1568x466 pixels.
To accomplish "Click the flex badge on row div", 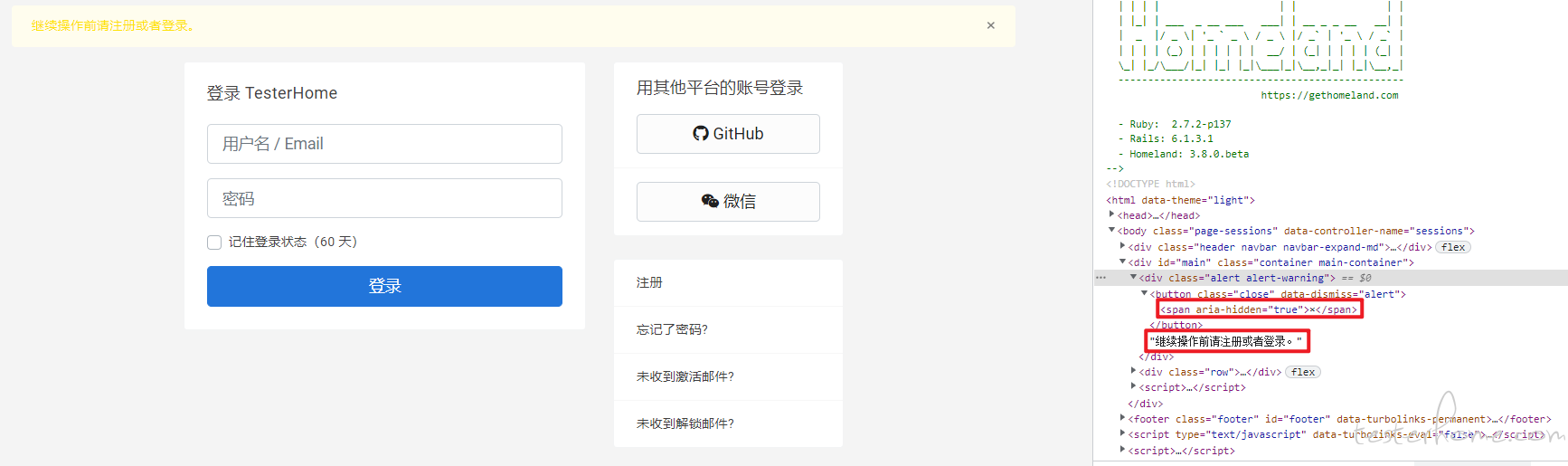I will (x=1304, y=372).
